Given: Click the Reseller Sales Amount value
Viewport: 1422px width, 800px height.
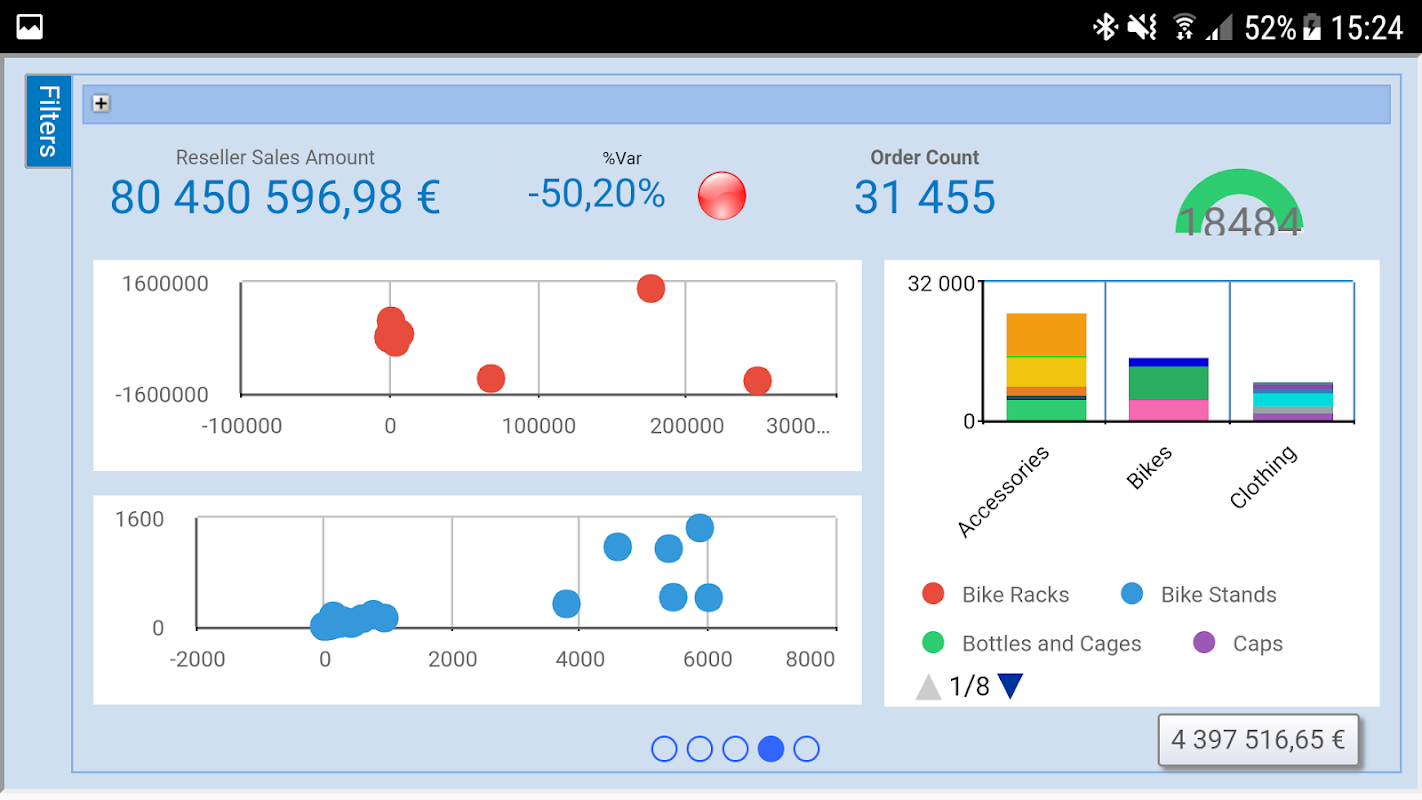Looking at the screenshot, I should [275, 197].
